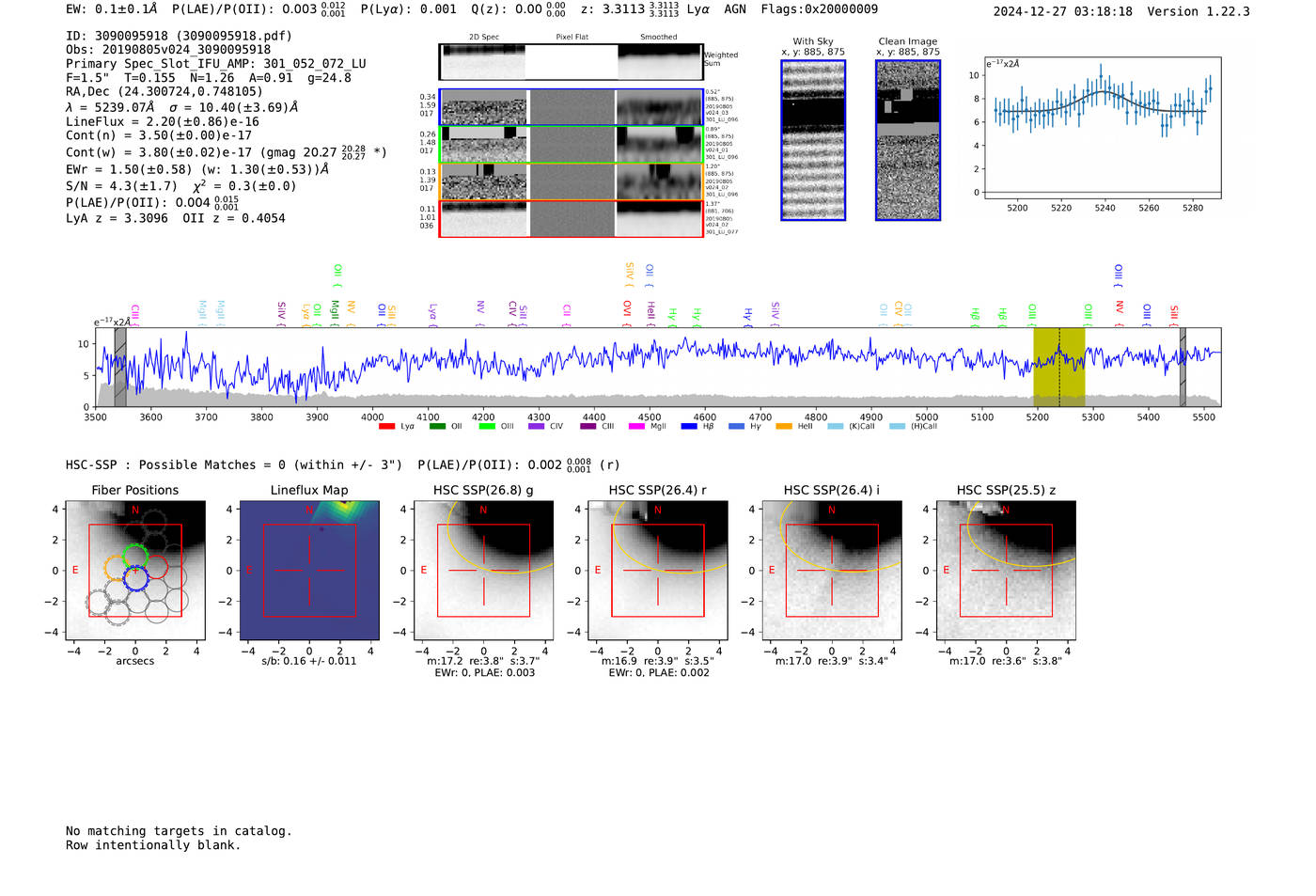Viewport: 1316px width, 896px height.
Task: Click the red fiber circle
Action: [156, 567]
